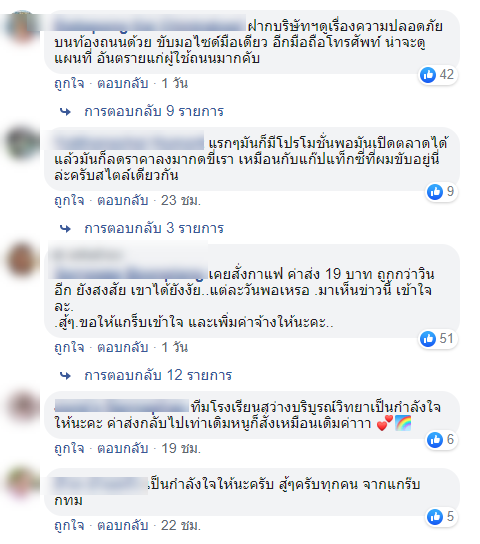Click the like reaction icon showing 42
The height and width of the screenshot is (544, 480).
tap(428, 75)
